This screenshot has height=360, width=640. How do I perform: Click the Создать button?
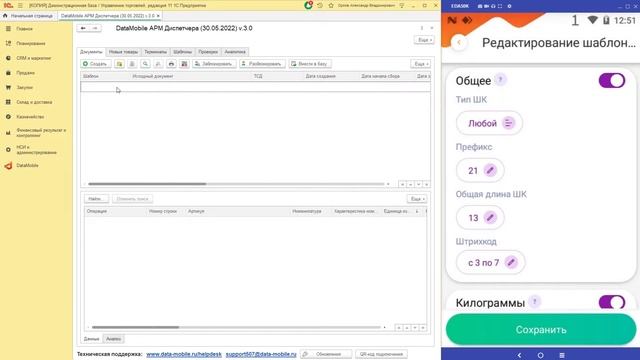[96, 64]
